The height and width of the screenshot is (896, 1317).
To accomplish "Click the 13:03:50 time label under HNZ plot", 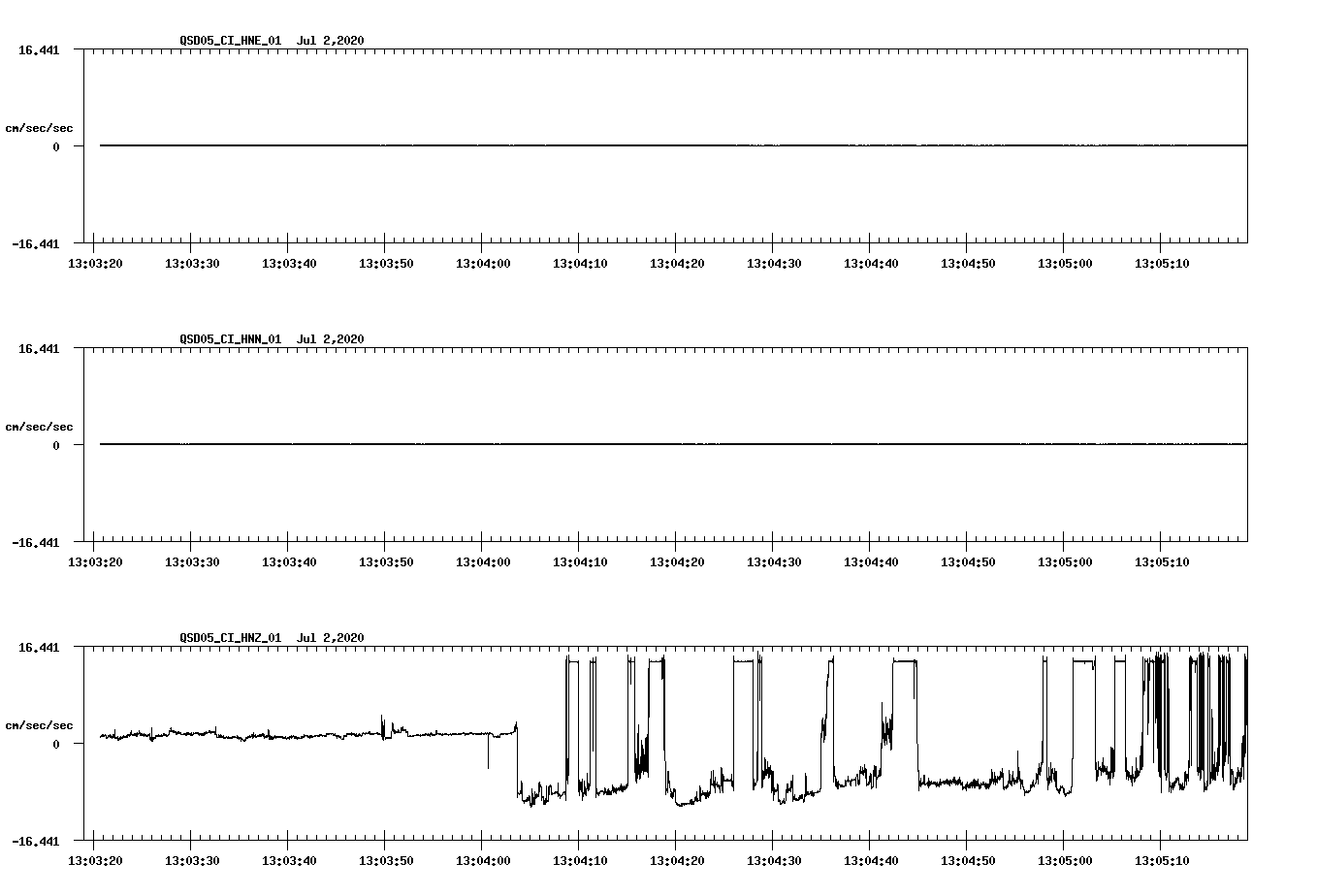I will point(386,861).
